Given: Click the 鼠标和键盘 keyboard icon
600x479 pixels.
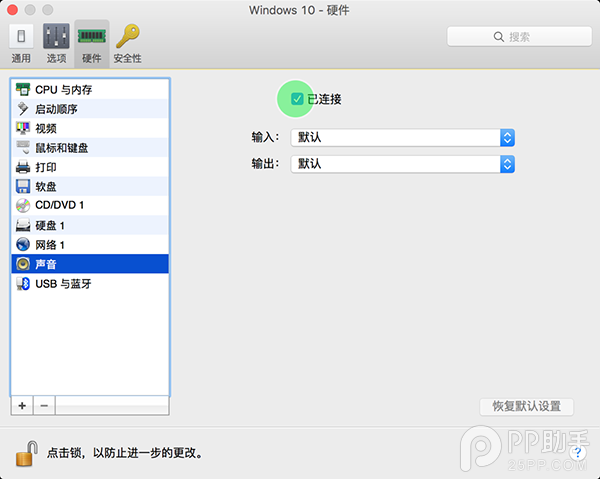Looking at the screenshot, I should point(23,148).
